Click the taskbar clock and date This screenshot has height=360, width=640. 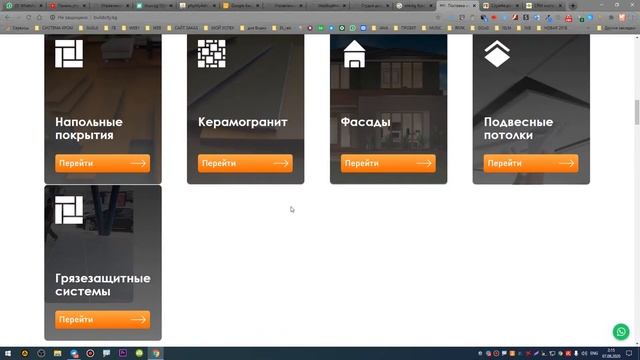point(611,353)
